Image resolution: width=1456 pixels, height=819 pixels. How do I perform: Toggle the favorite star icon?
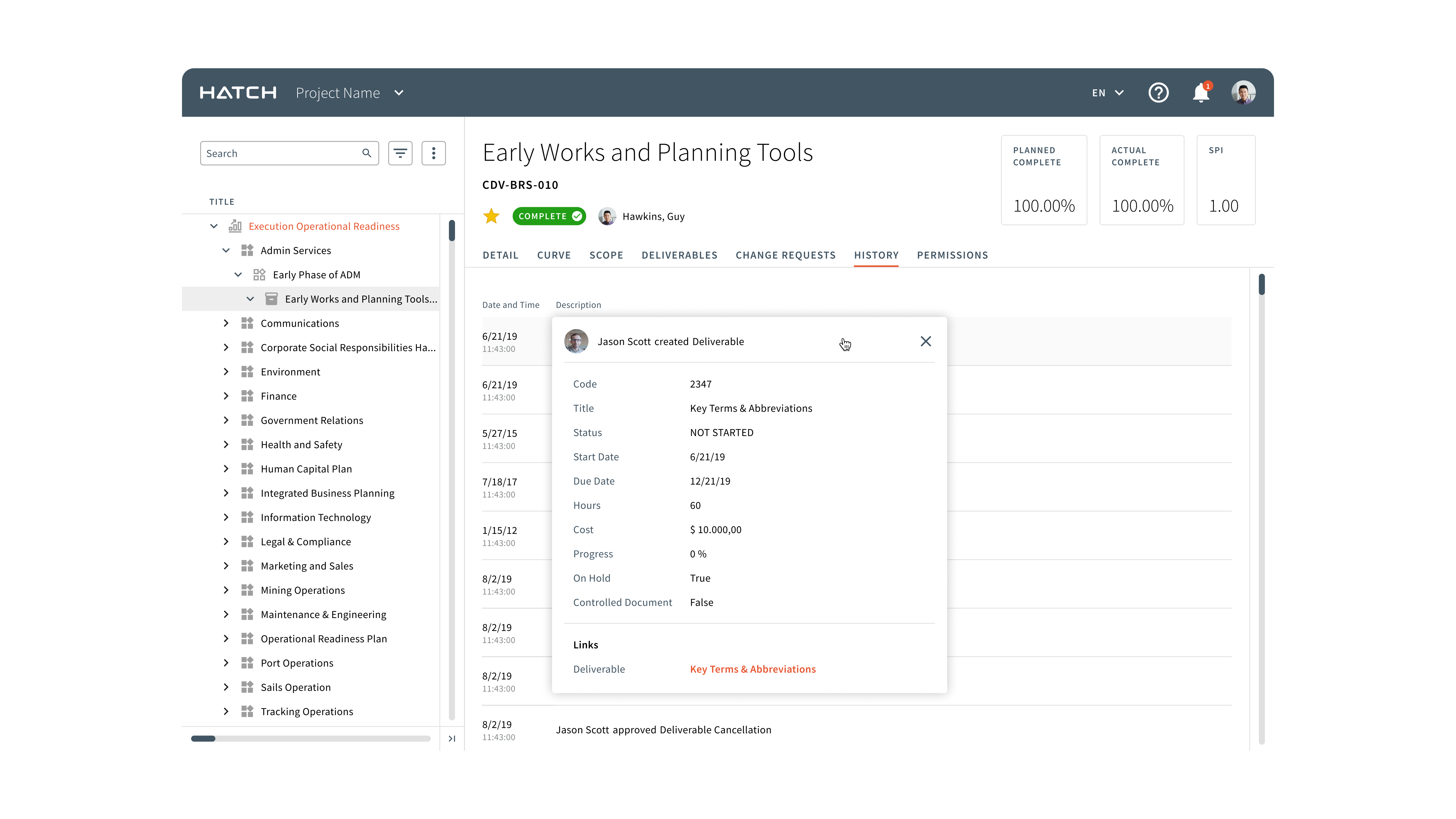tap(491, 216)
